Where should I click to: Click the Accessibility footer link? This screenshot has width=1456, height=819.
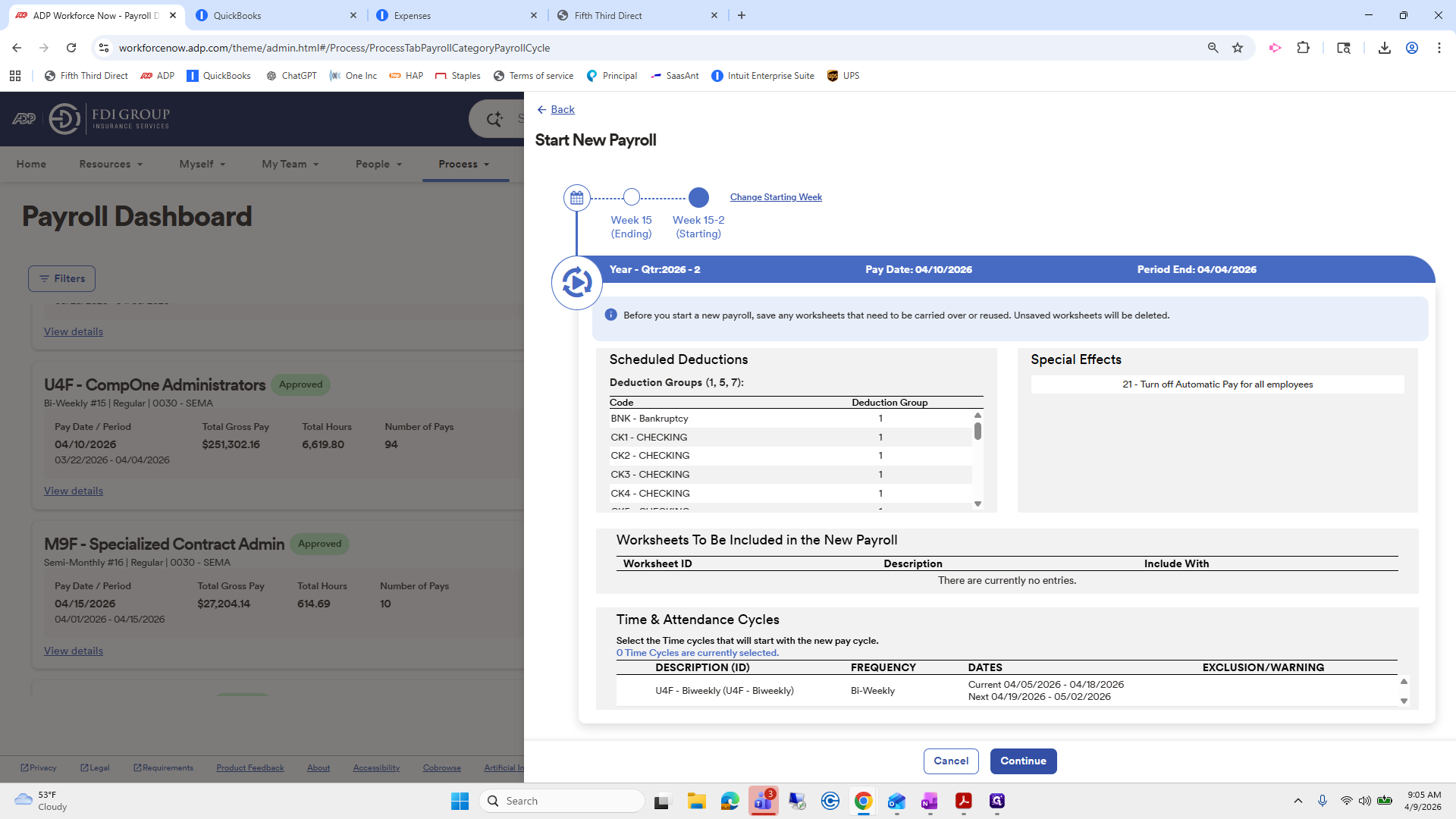[x=376, y=768]
